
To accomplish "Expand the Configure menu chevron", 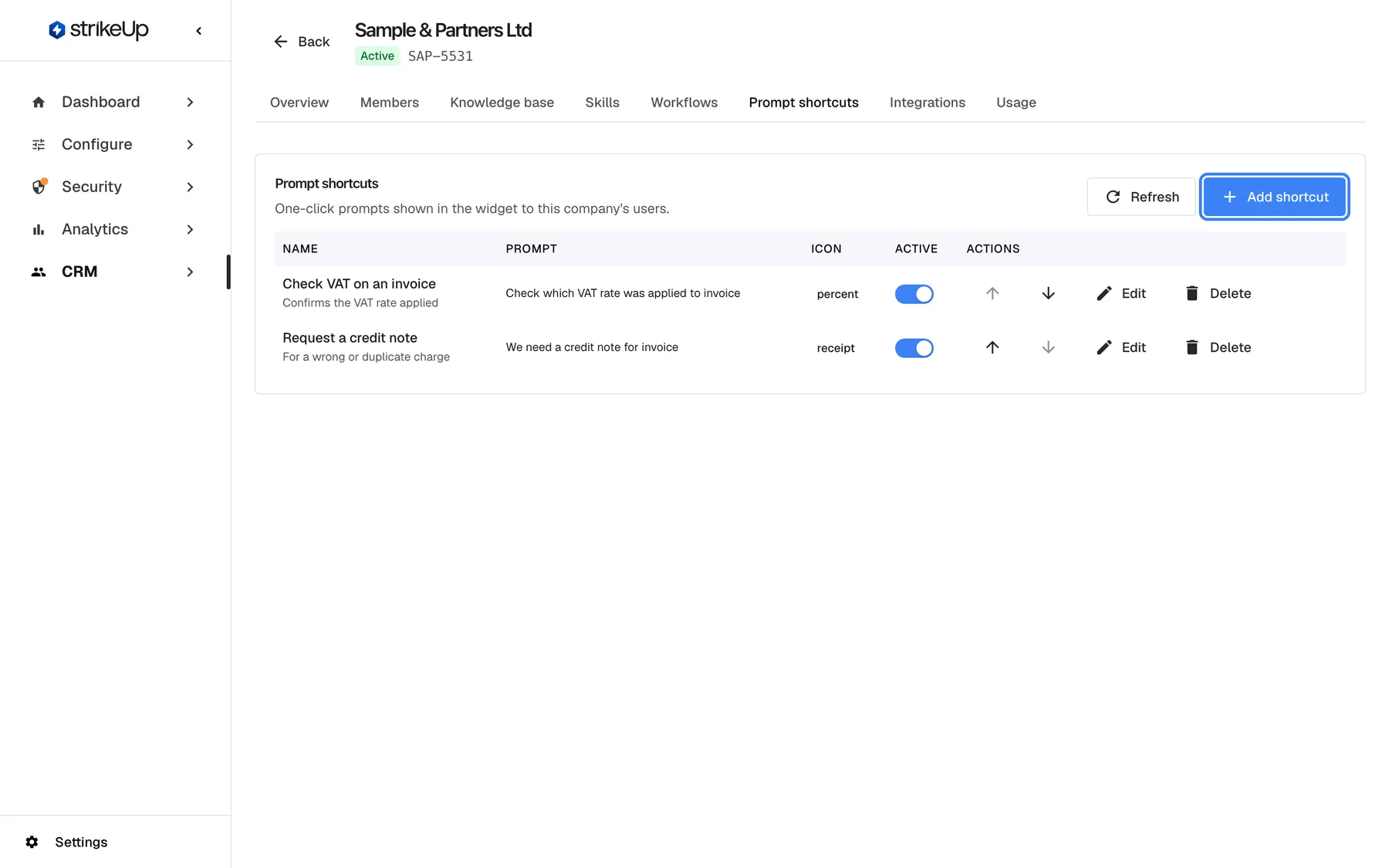I will pyautogui.click(x=190, y=144).
